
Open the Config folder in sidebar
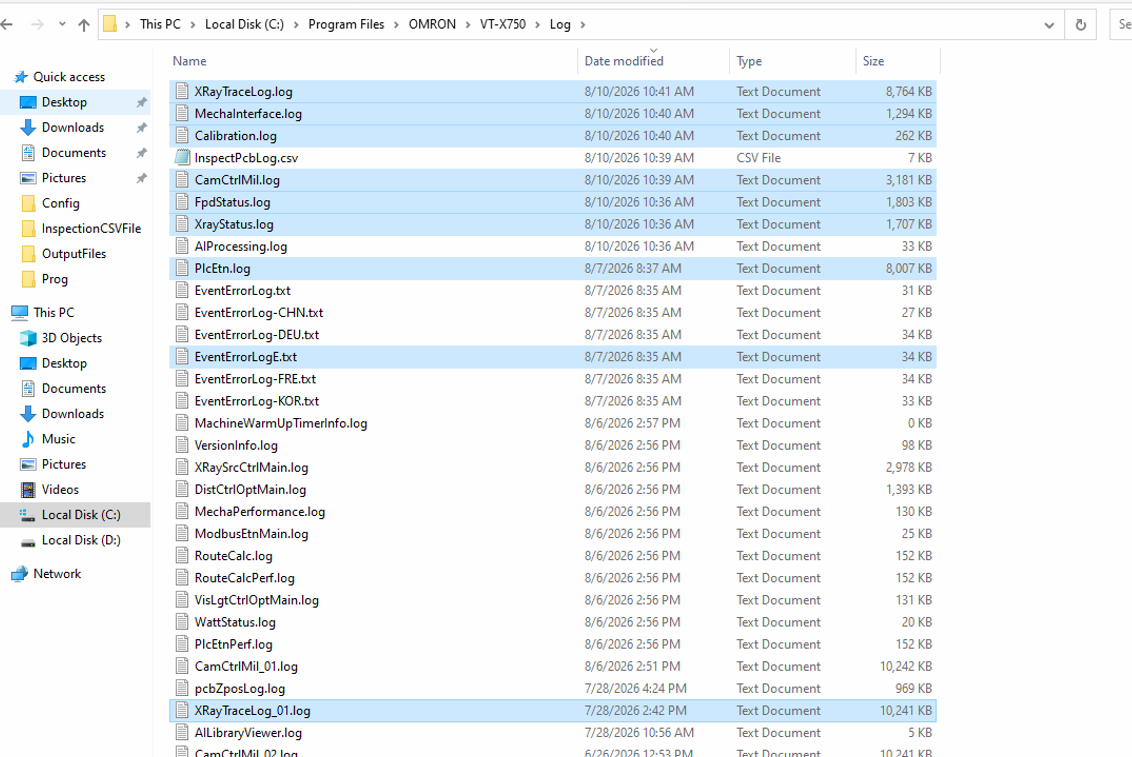[60, 203]
